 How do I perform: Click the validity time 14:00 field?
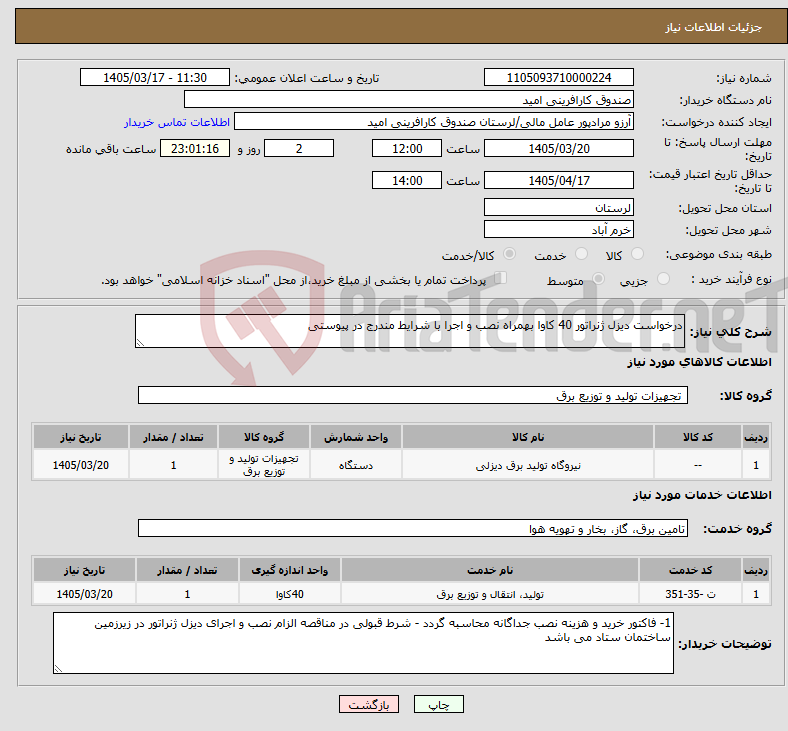pyautogui.click(x=407, y=180)
